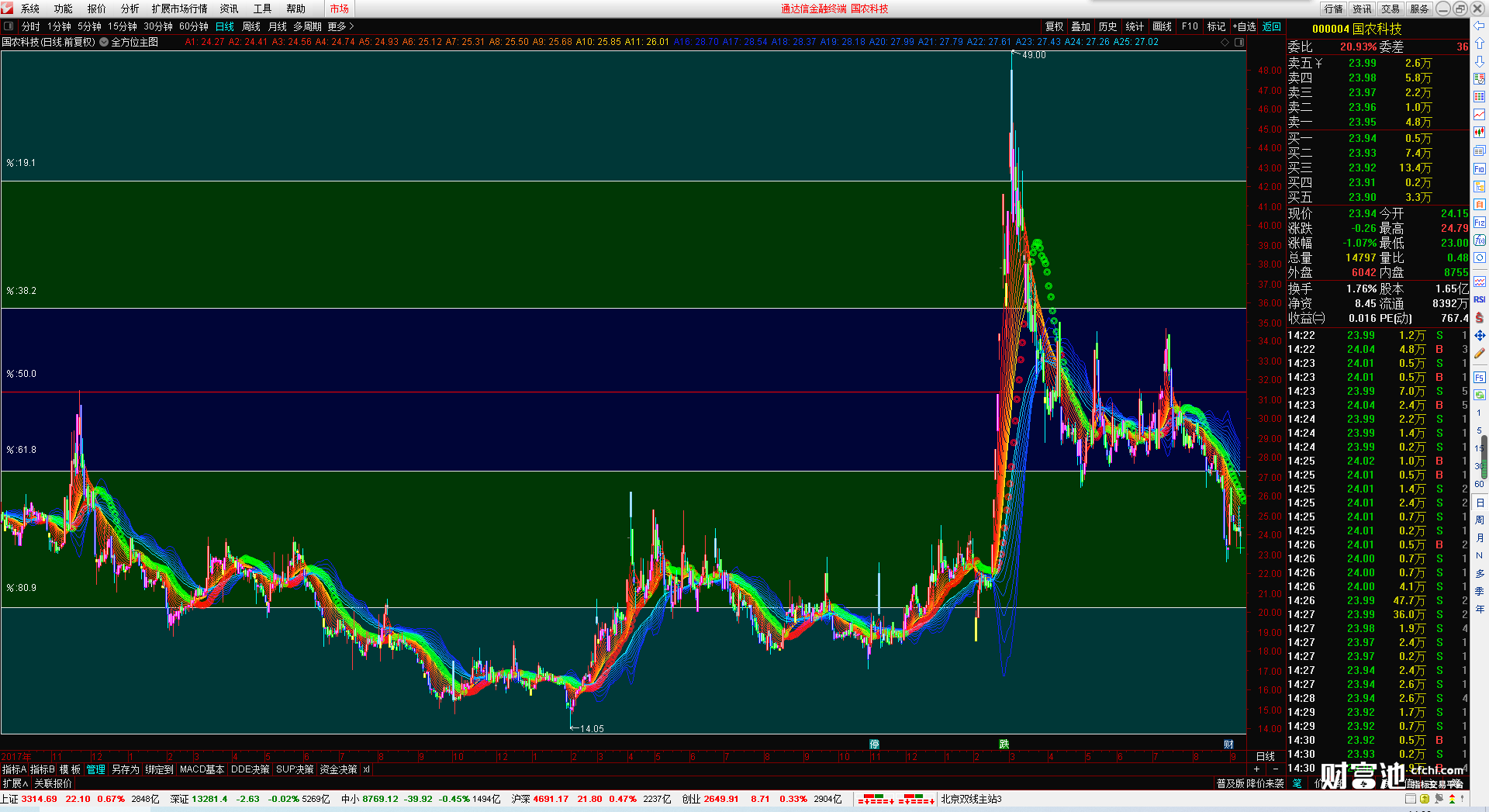Switch to the 季 quarterly period in sidebar

pos(1480,591)
